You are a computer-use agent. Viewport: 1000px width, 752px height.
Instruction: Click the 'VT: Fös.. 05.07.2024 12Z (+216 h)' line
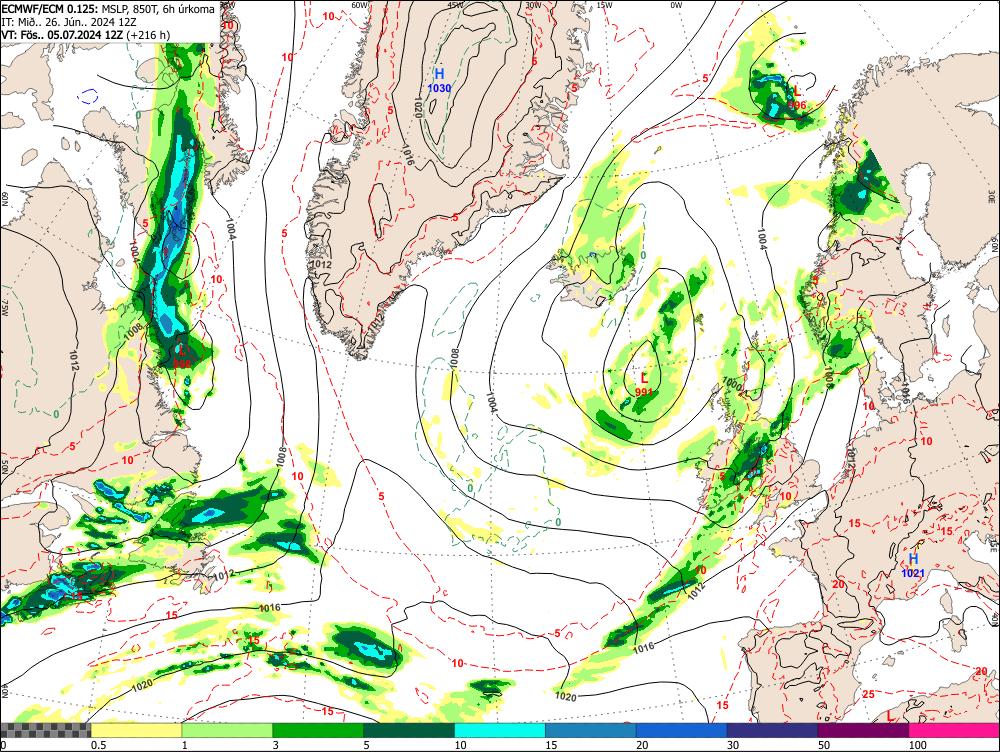pos(85,34)
